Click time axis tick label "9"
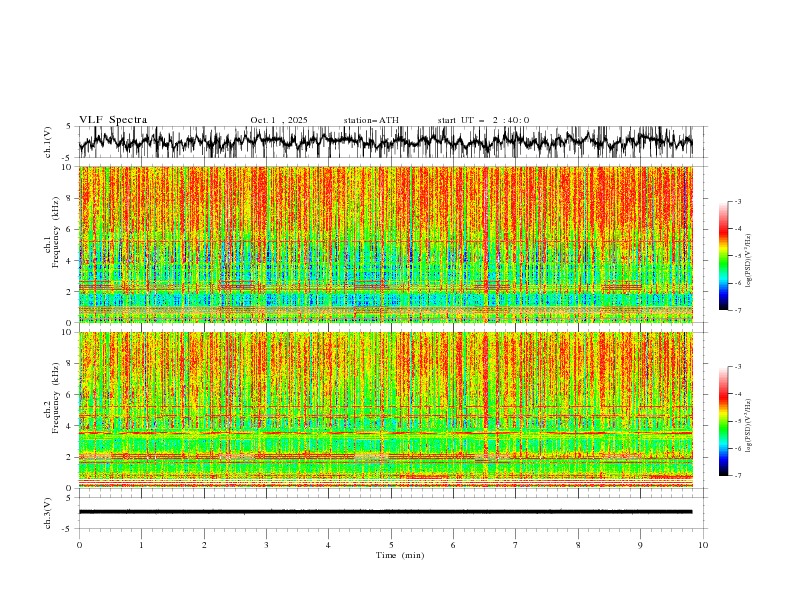 [x=640, y=545]
